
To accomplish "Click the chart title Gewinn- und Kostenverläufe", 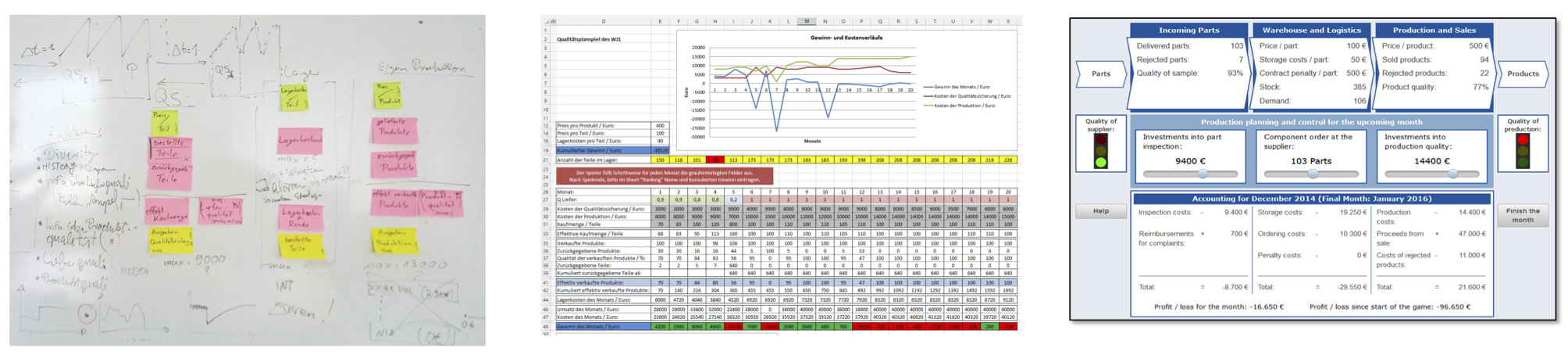I will (846, 38).
